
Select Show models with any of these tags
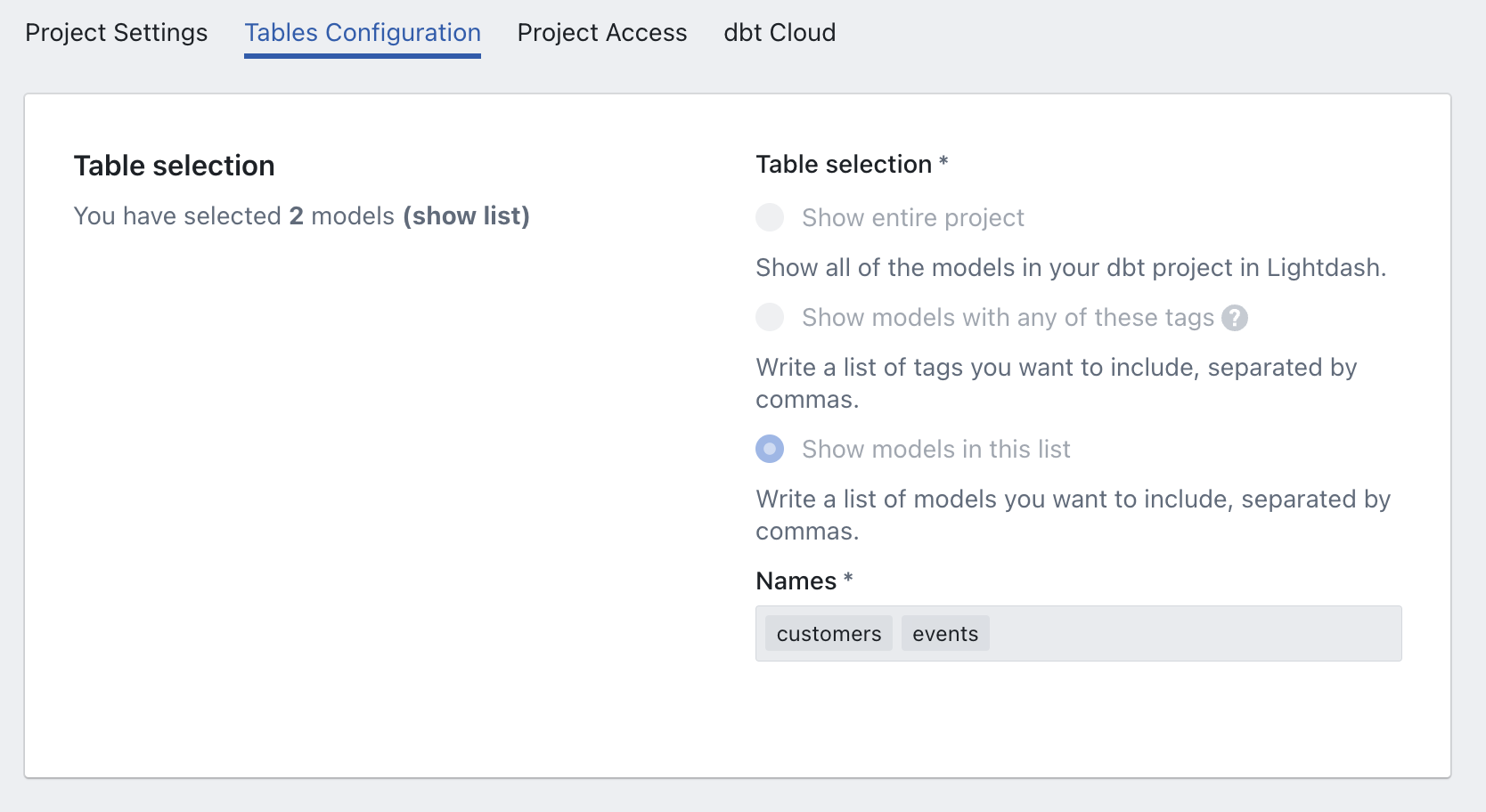pyautogui.click(x=770, y=317)
